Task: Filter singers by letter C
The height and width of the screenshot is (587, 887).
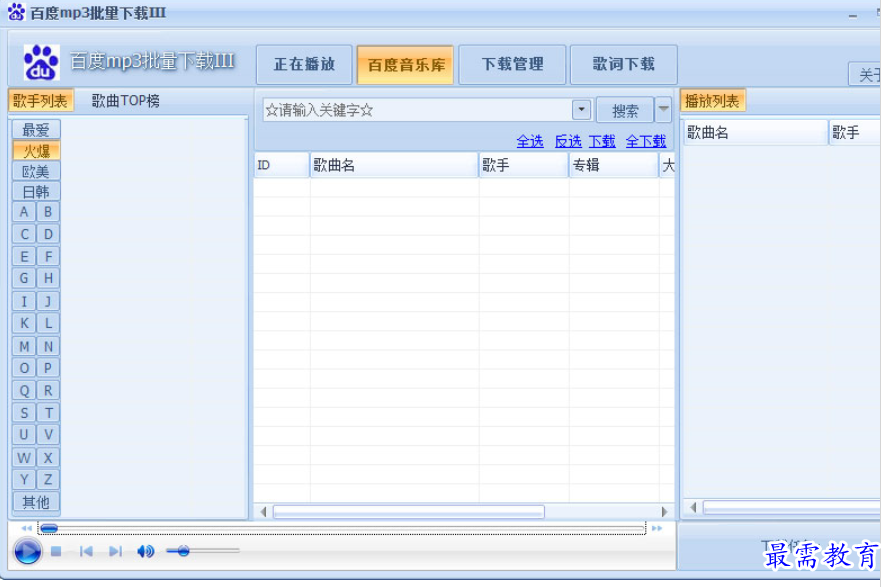Action: pos(24,234)
